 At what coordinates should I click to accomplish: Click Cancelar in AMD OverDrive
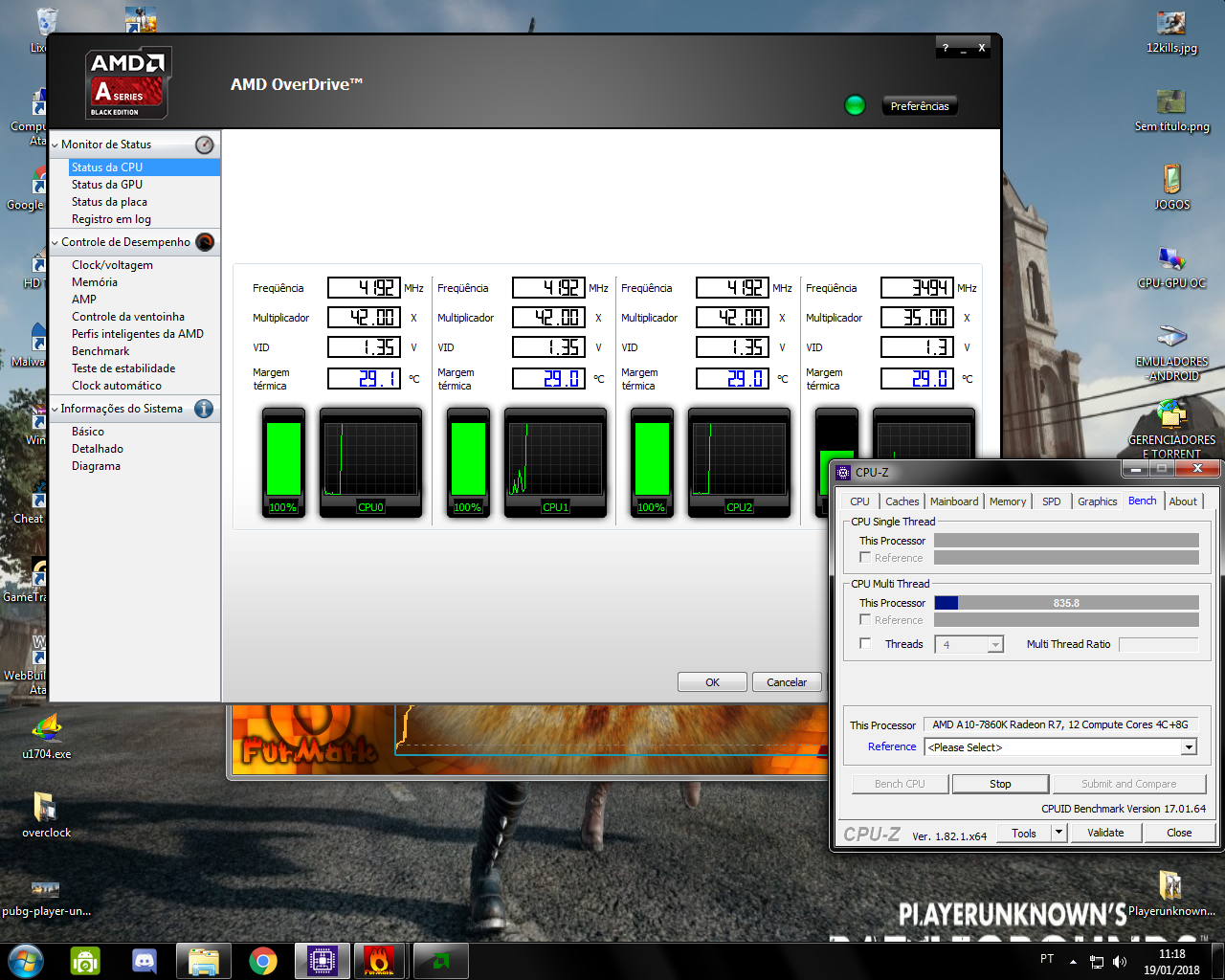click(787, 682)
